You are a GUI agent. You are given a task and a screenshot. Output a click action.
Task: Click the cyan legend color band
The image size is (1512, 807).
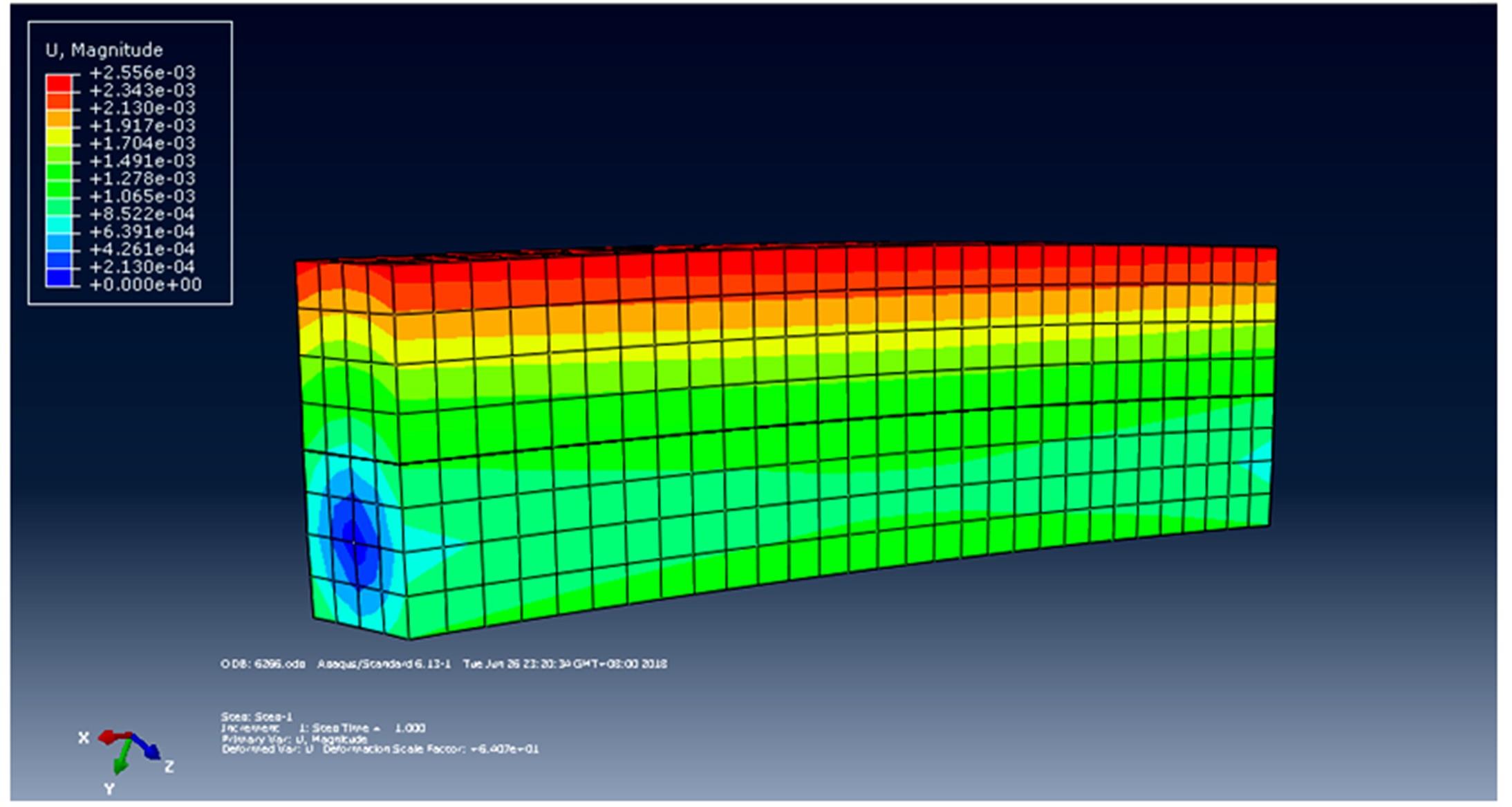(x=59, y=223)
